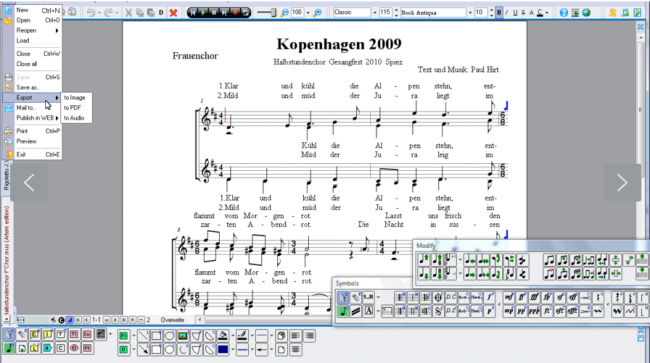Click text A tool in Symbols panel
The height and width of the screenshot is (363, 650).
(x=369, y=311)
